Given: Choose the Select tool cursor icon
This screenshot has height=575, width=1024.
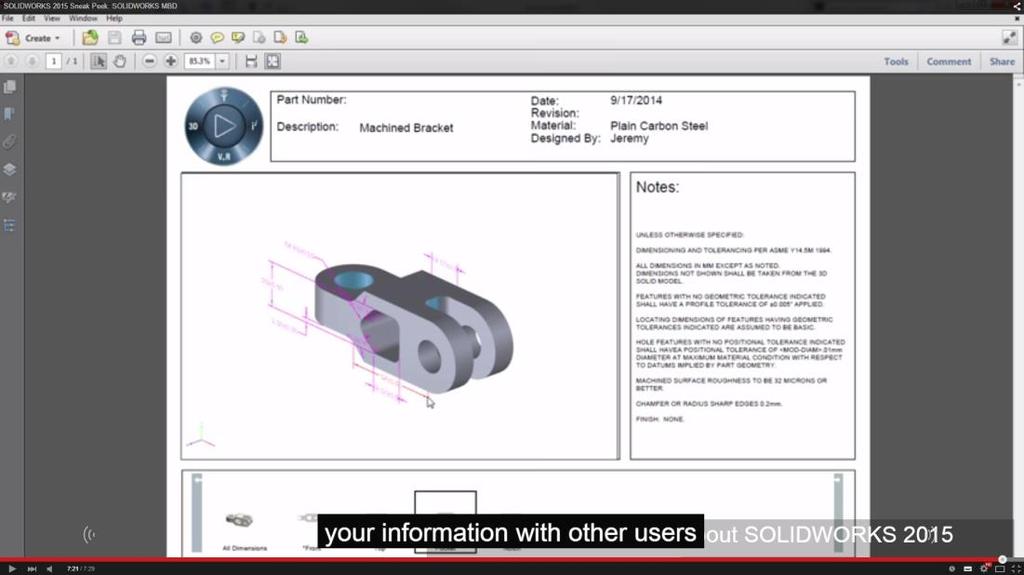Looking at the screenshot, I should [98, 61].
